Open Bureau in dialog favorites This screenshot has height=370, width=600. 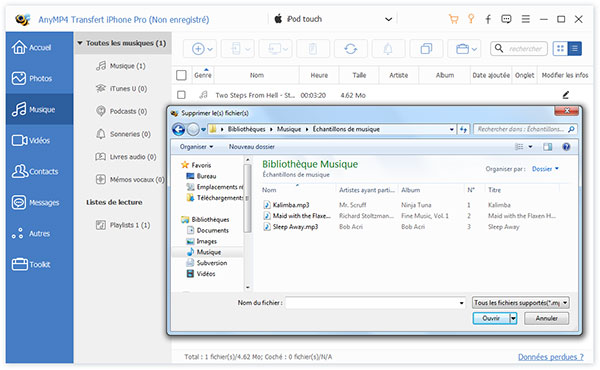point(206,176)
